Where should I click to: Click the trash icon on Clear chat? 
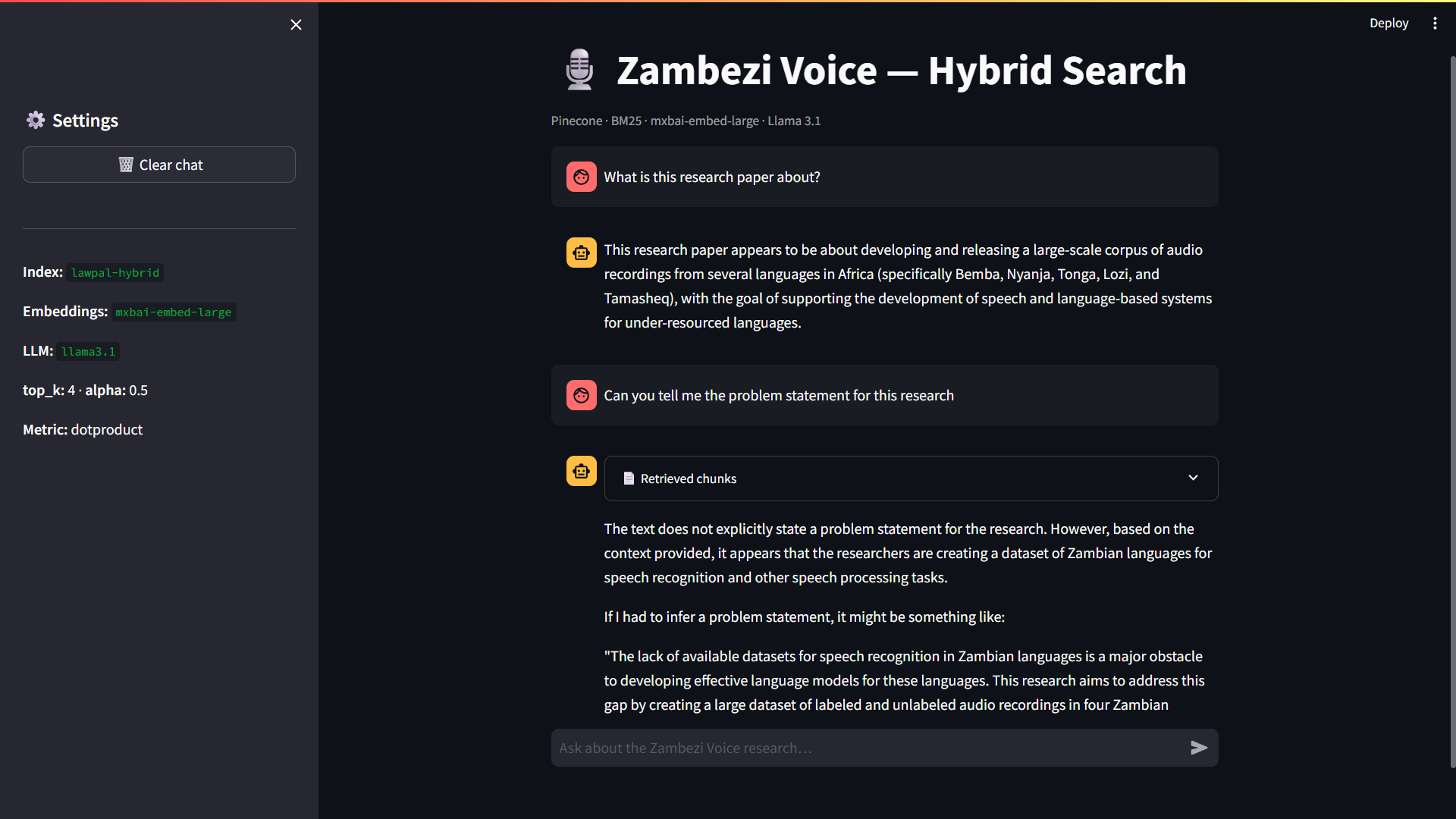pyautogui.click(x=125, y=165)
